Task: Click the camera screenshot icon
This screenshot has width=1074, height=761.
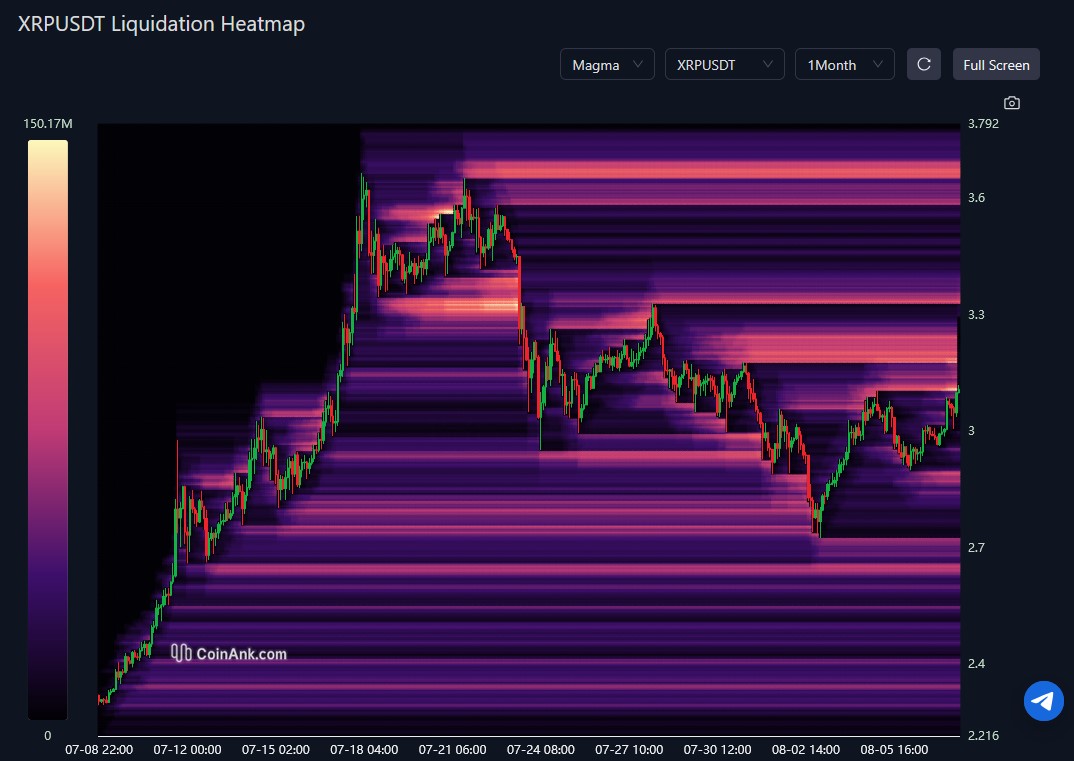Action: pos(1012,103)
